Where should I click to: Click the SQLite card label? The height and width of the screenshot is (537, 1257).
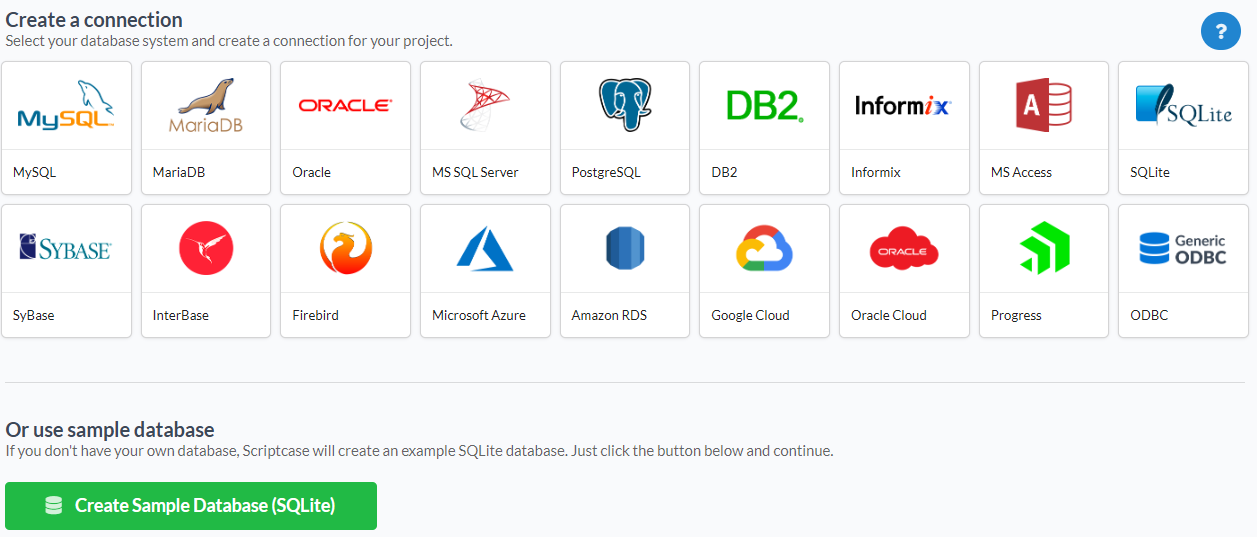(x=1150, y=173)
